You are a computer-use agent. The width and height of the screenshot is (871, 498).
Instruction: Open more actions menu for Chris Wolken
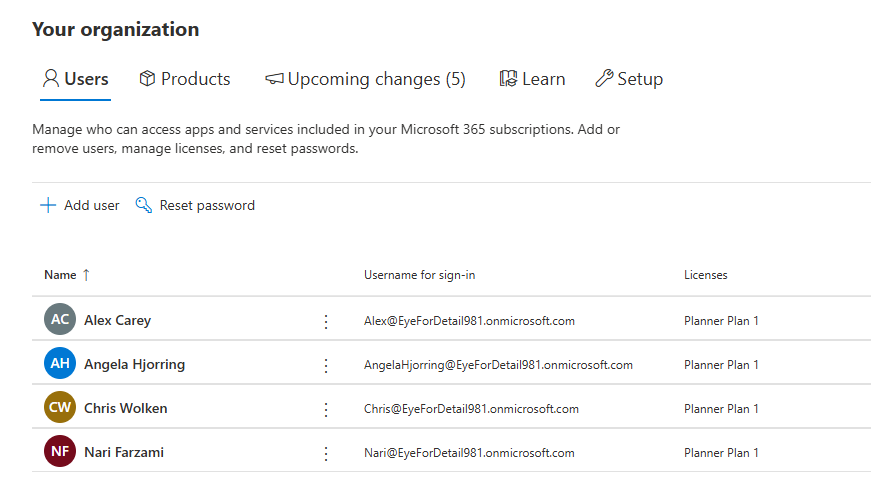[x=325, y=409]
